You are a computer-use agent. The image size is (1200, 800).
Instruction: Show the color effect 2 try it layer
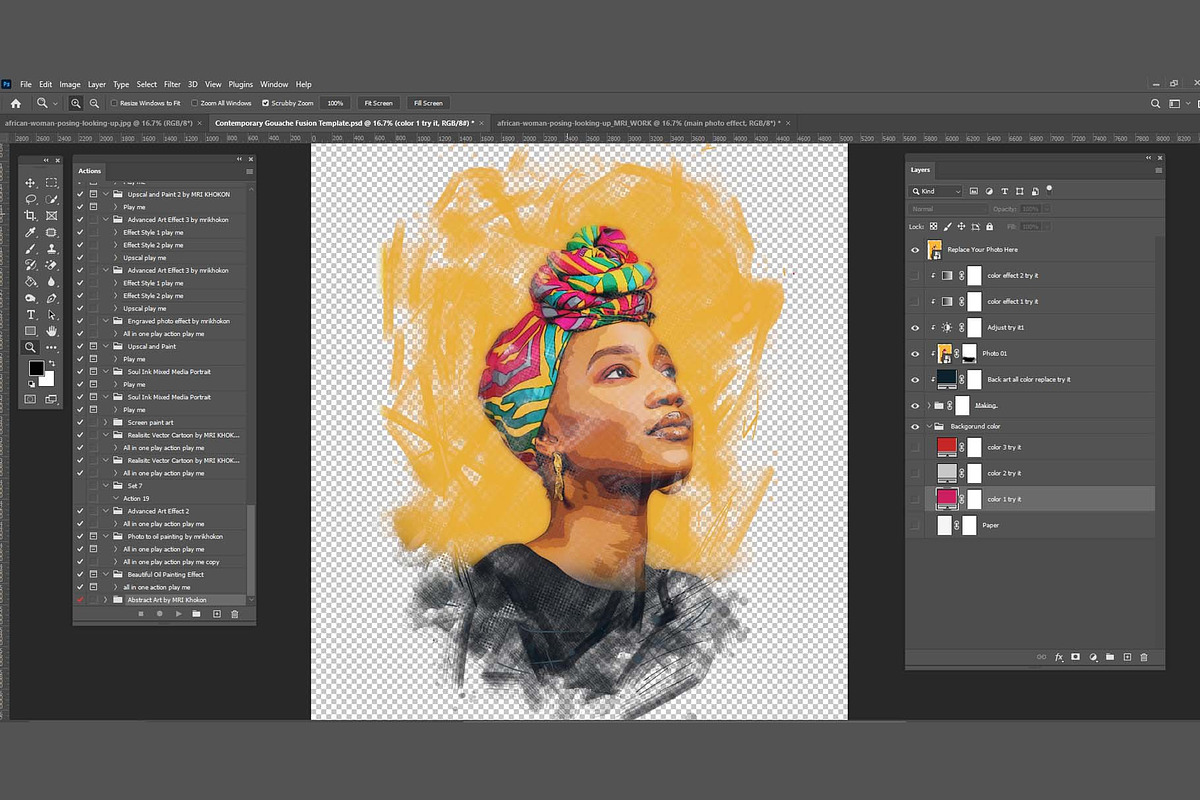tap(915, 276)
